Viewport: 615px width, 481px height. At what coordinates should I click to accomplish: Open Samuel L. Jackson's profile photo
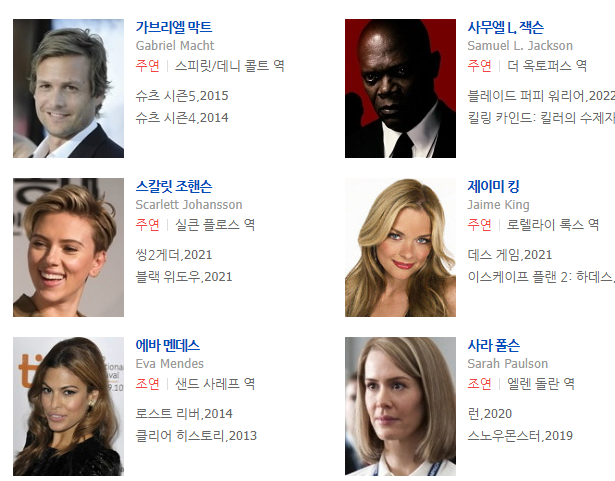(x=400, y=88)
